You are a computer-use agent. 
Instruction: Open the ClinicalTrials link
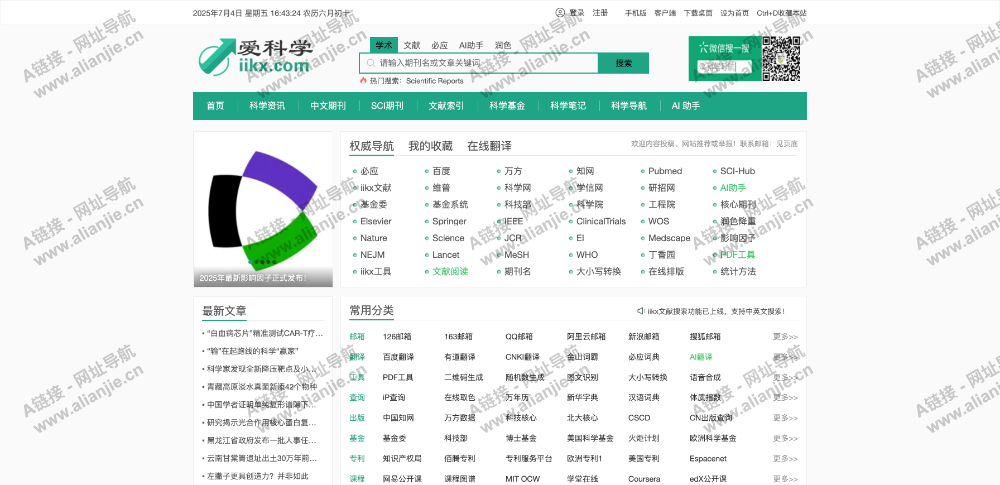click(x=601, y=221)
